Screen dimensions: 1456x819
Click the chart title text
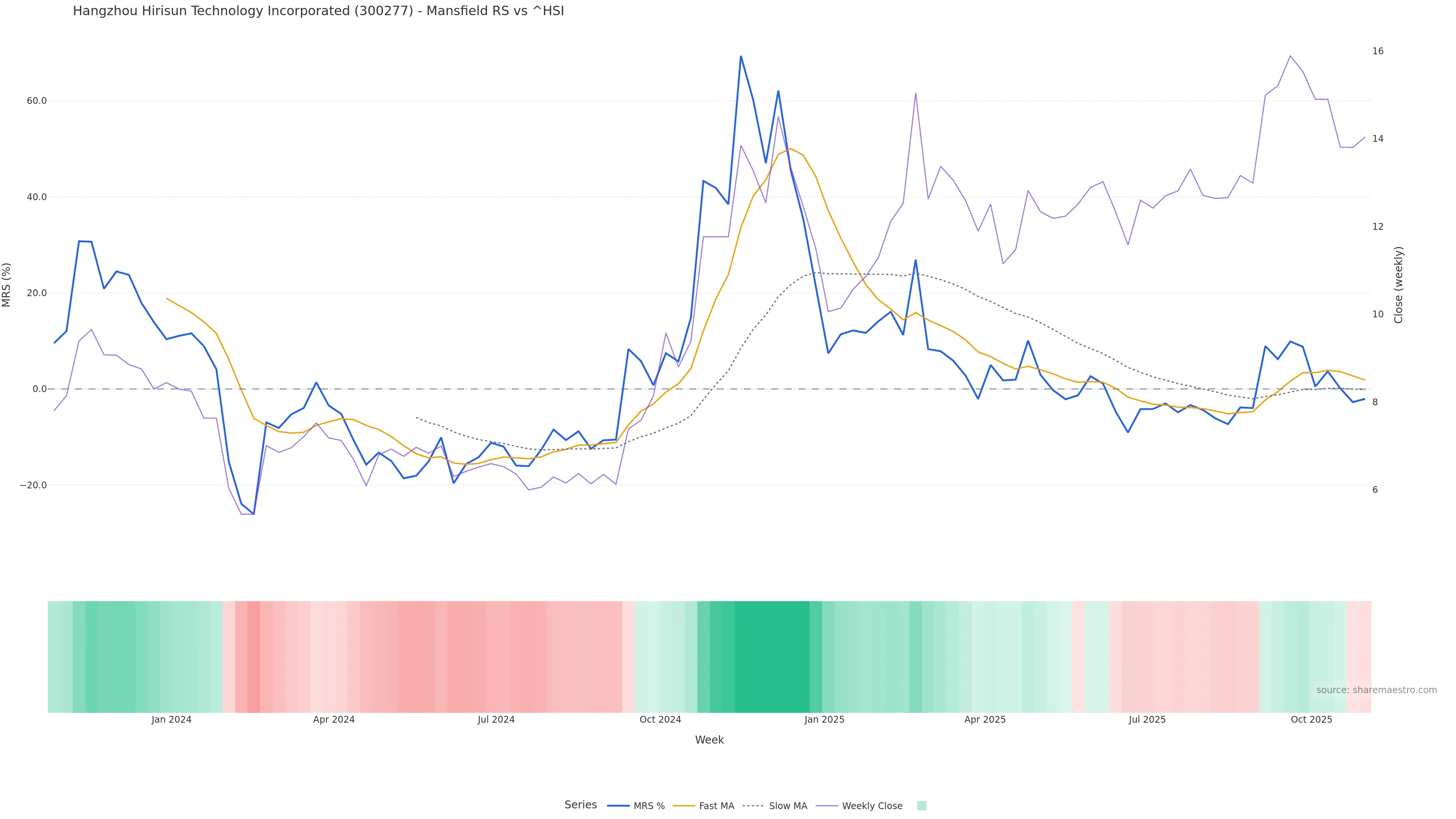(x=318, y=11)
